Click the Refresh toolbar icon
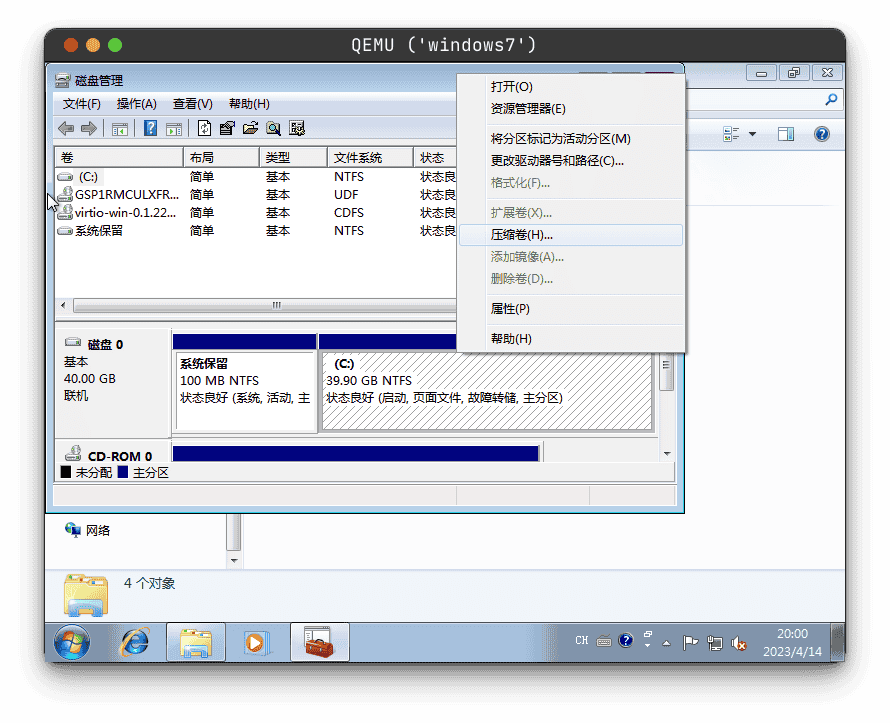 pyautogui.click(x=204, y=128)
